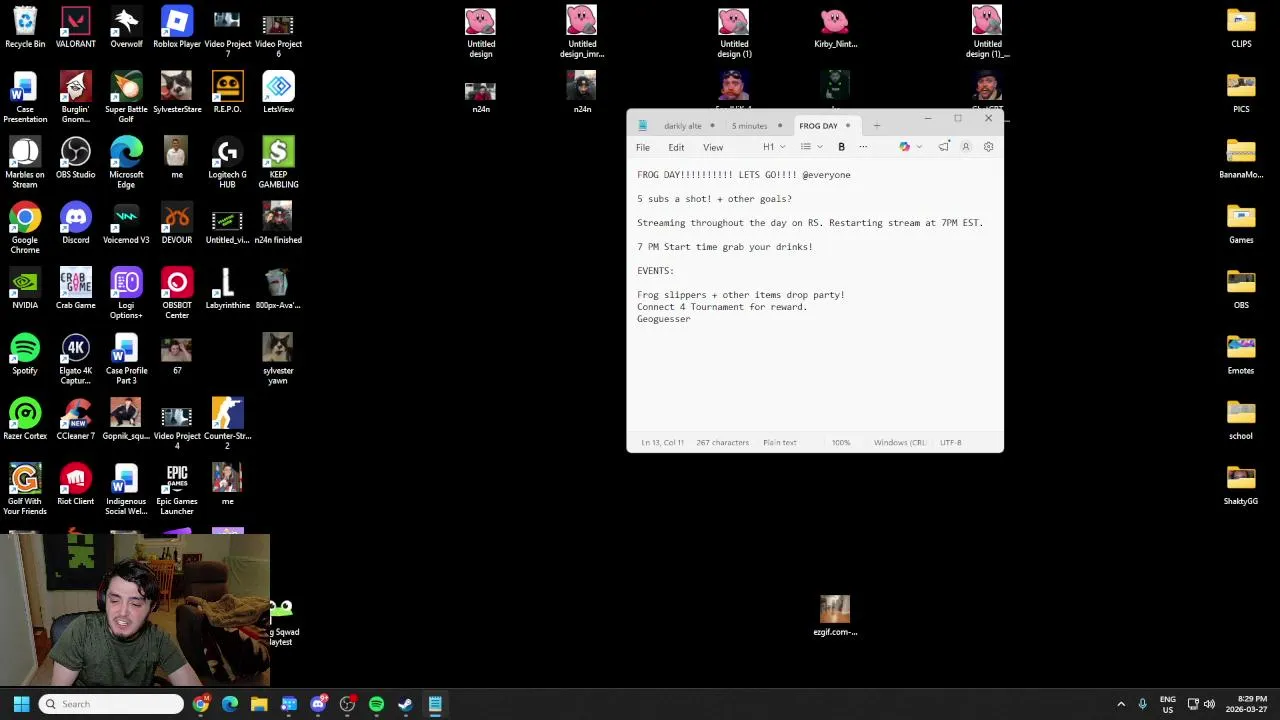Click the microphone icon in system tray
The width and height of the screenshot is (1280, 720).
1142,704
